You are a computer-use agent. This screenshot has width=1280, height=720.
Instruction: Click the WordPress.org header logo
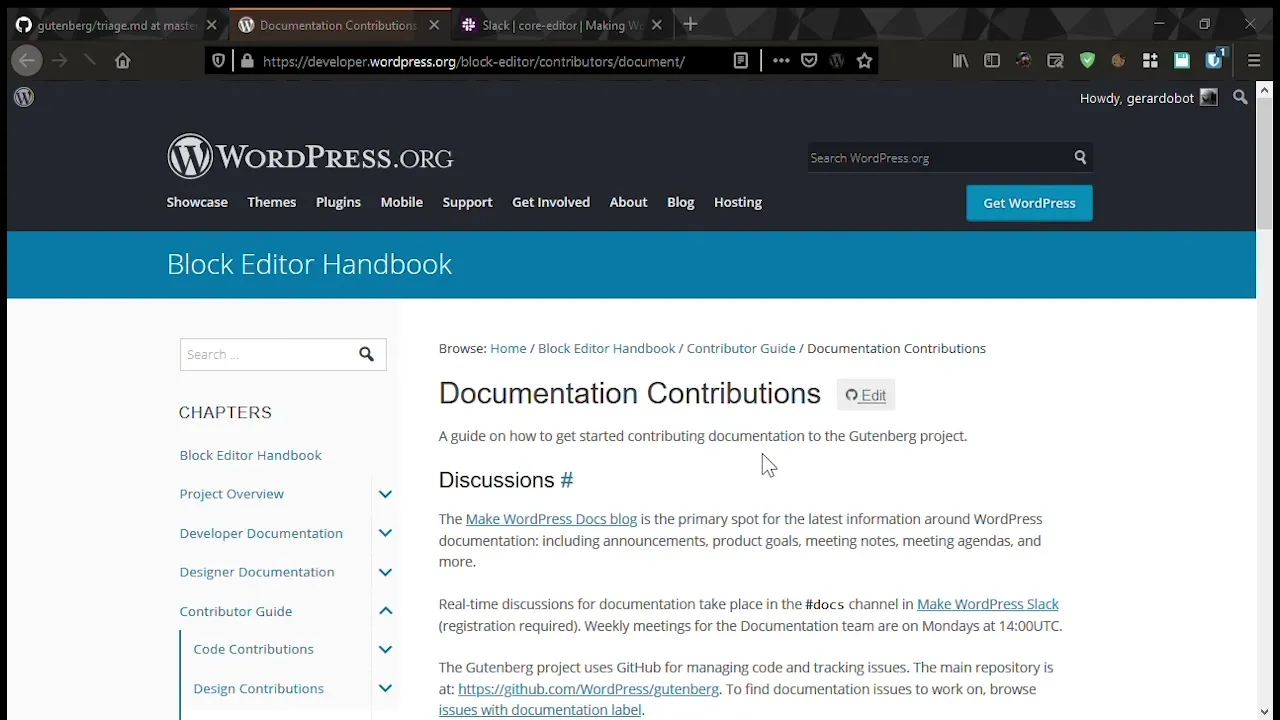click(x=310, y=157)
